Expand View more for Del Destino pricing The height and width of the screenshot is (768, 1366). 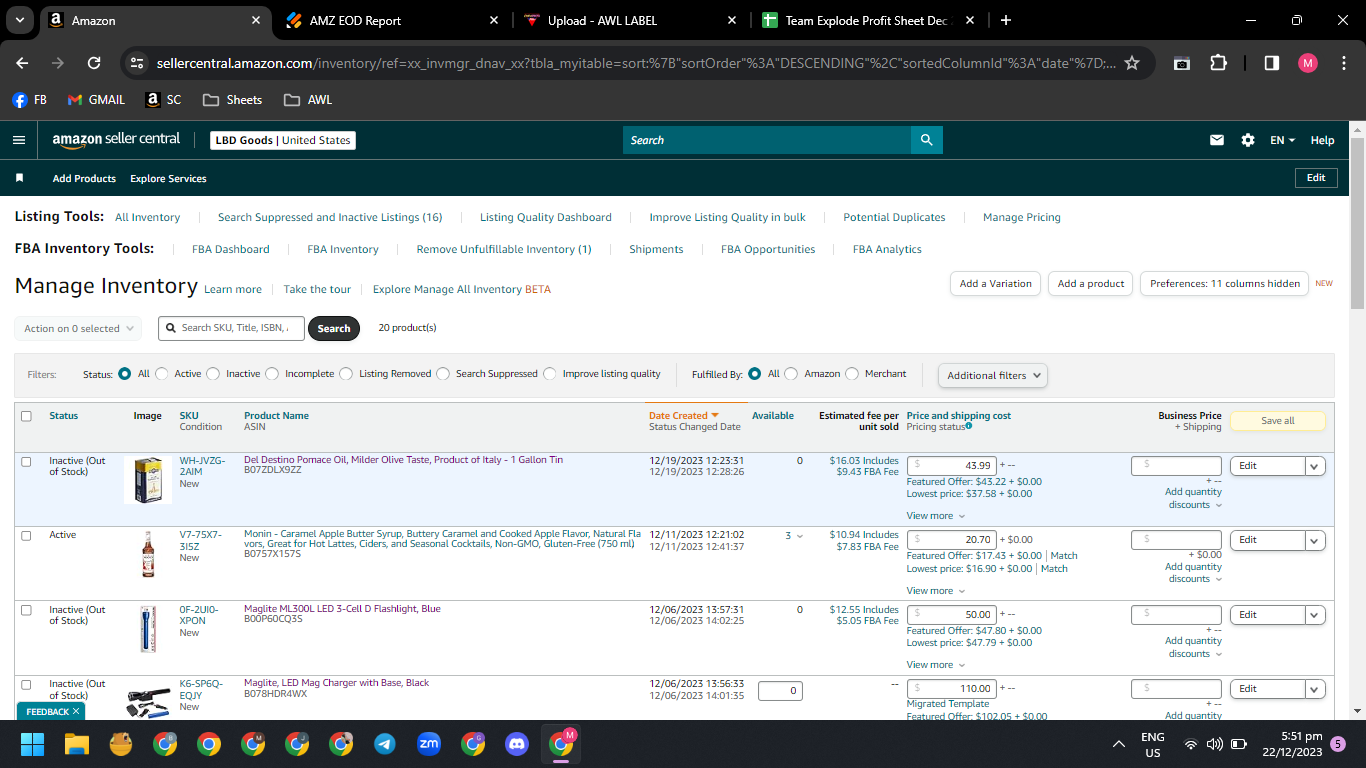936,516
